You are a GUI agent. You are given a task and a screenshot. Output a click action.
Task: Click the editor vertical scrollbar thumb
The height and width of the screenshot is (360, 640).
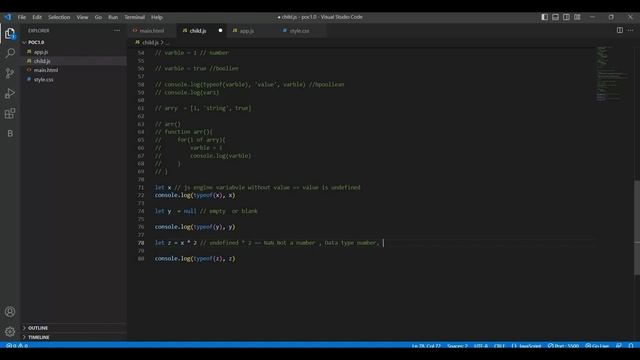637,227
